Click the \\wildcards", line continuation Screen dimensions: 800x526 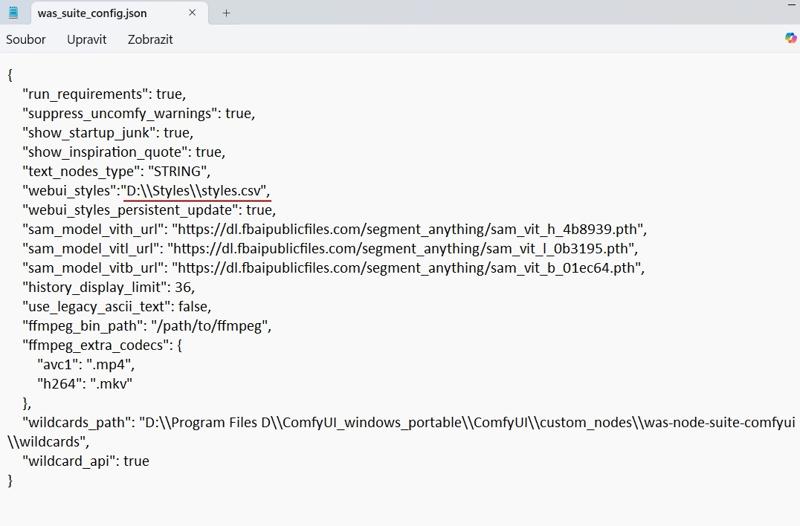coord(48,442)
